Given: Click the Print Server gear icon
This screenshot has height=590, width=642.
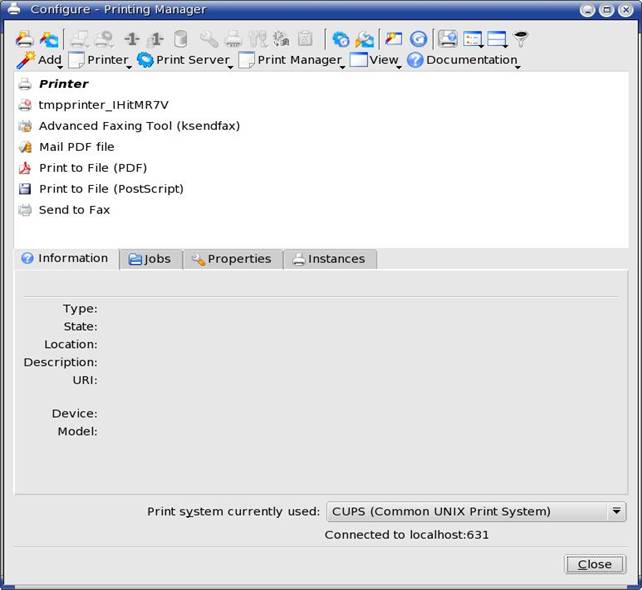Looking at the screenshot, I should (145, 60).
